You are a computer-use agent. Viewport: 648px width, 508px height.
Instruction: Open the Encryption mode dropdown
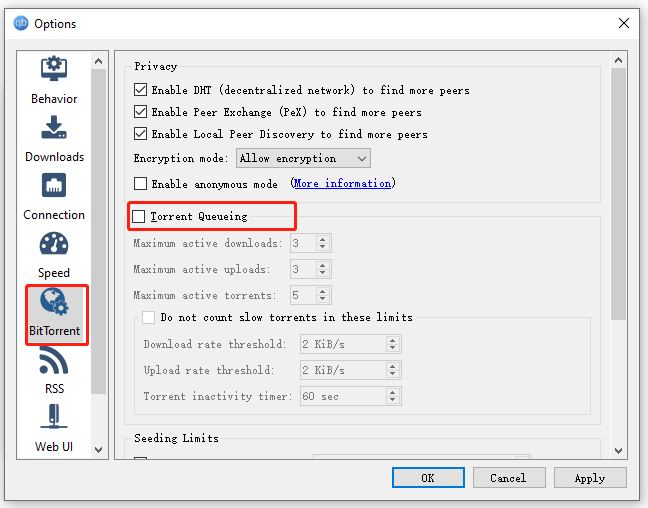tap(303, 158)
